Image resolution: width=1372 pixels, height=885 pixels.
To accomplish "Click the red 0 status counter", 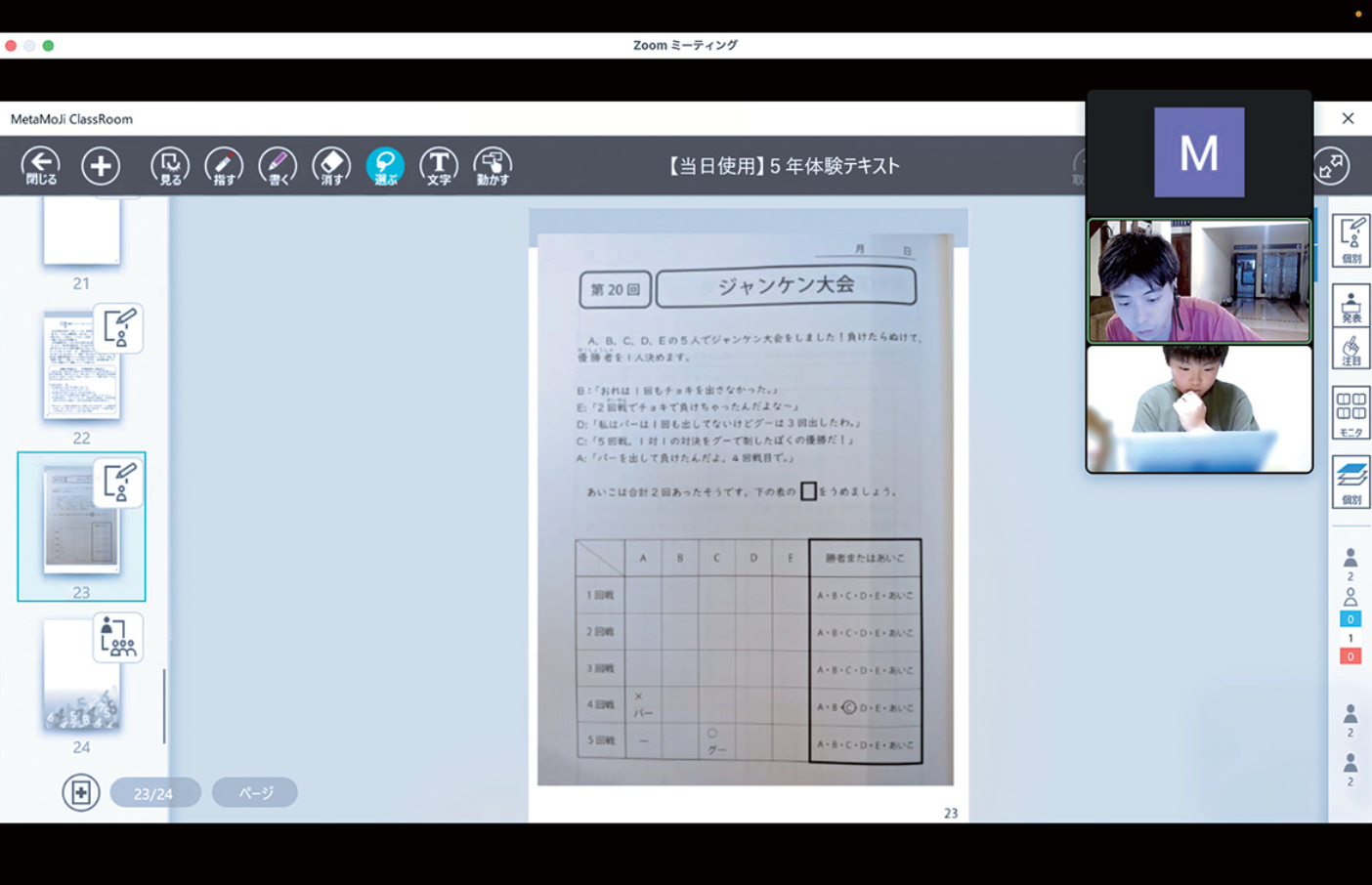I will pyautogui.click(x=1351, y=656).
